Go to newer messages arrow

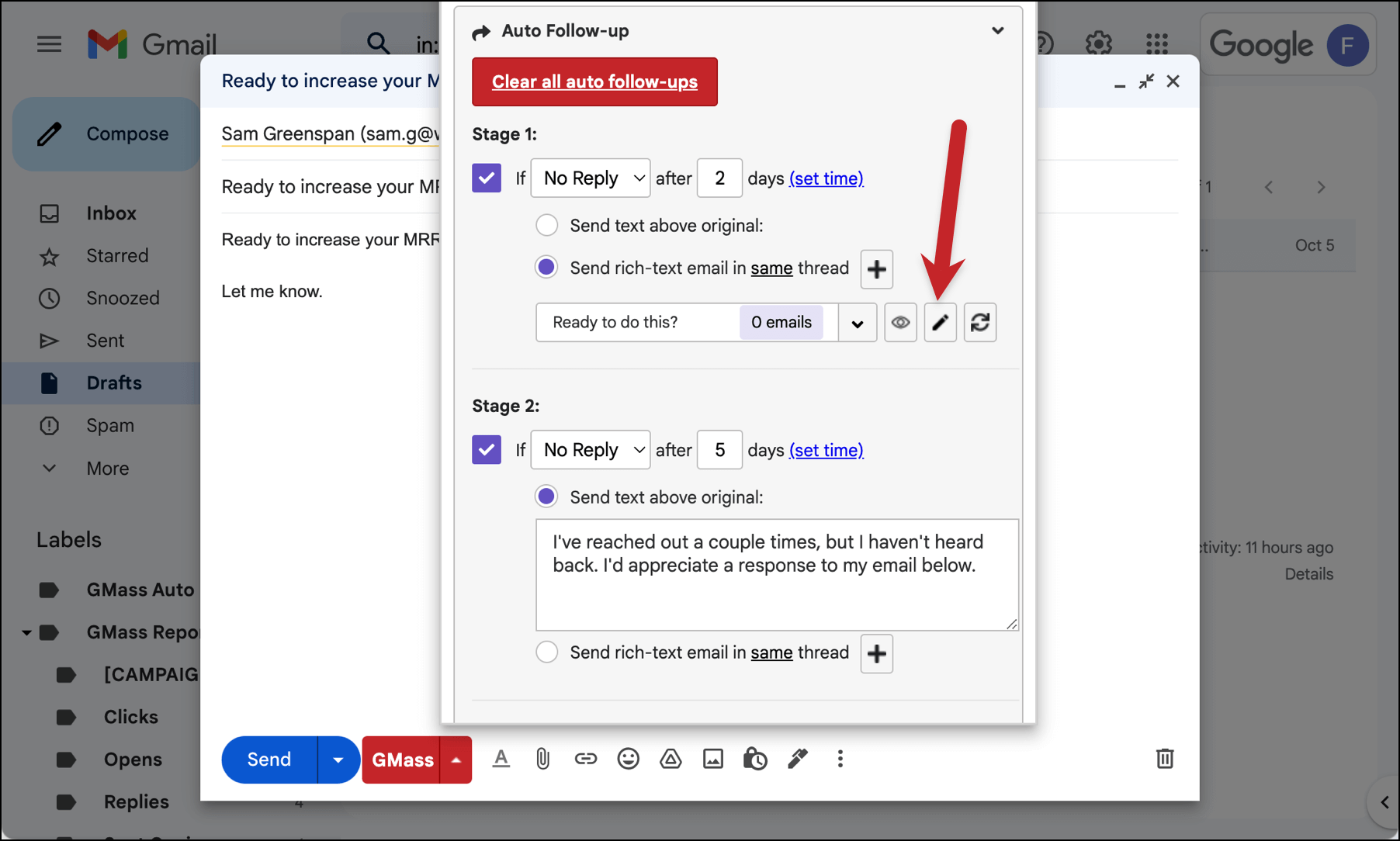pos(1269,187)
